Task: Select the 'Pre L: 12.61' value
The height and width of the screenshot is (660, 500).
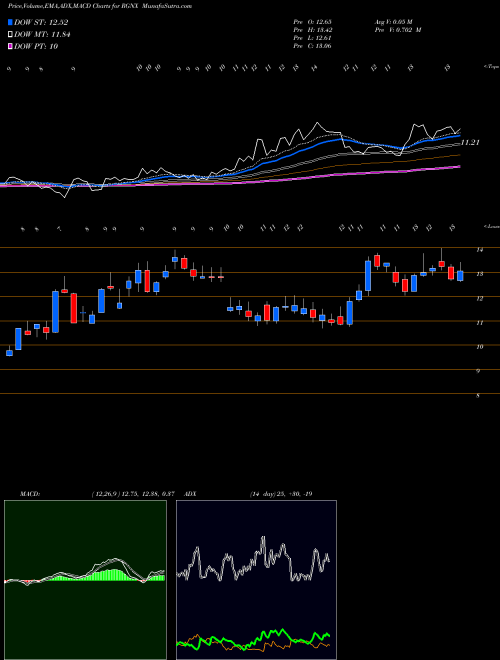Action: click(x=312, y=38)
